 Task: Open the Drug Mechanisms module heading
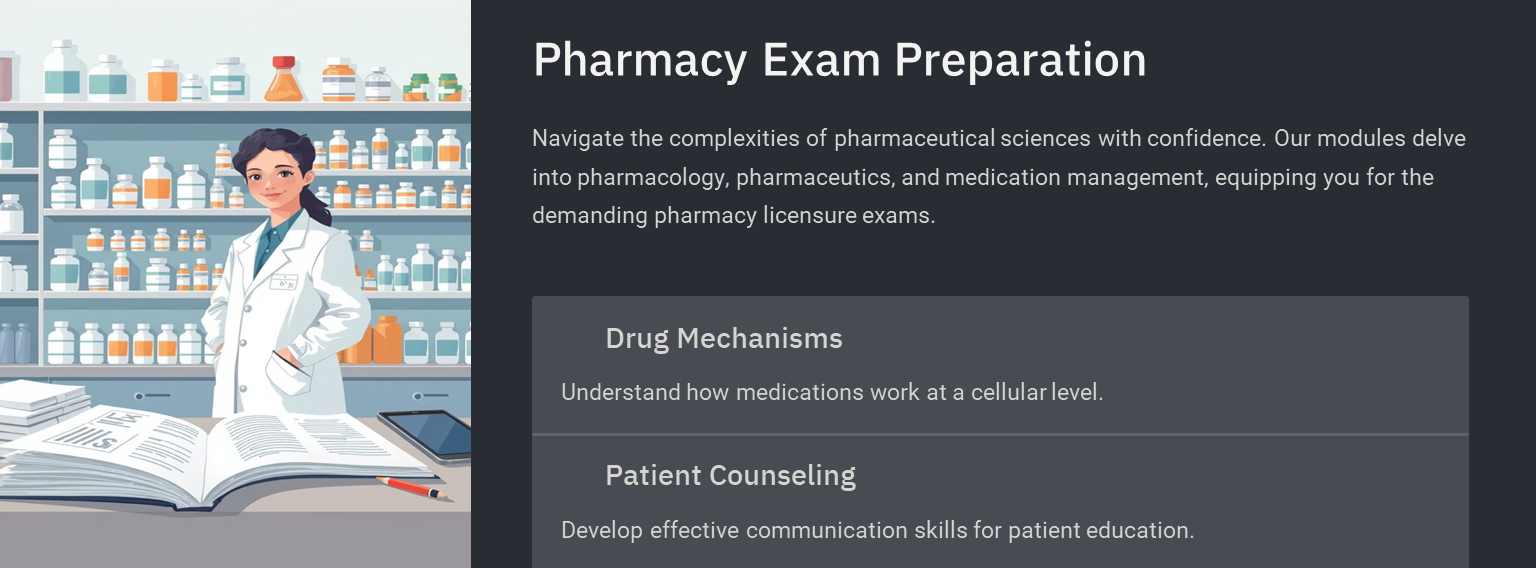point(724,339)
